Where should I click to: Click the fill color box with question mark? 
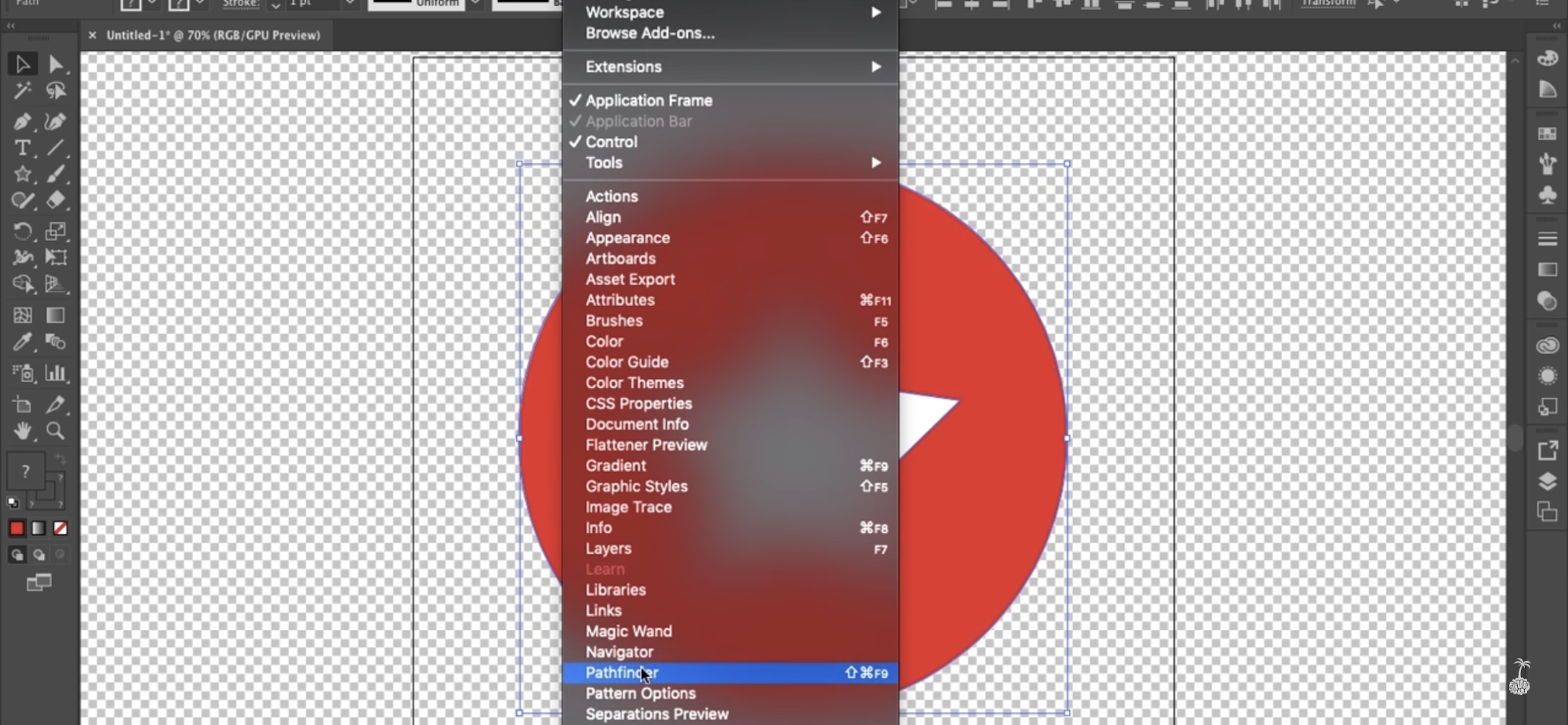click(x=25, y=471)
